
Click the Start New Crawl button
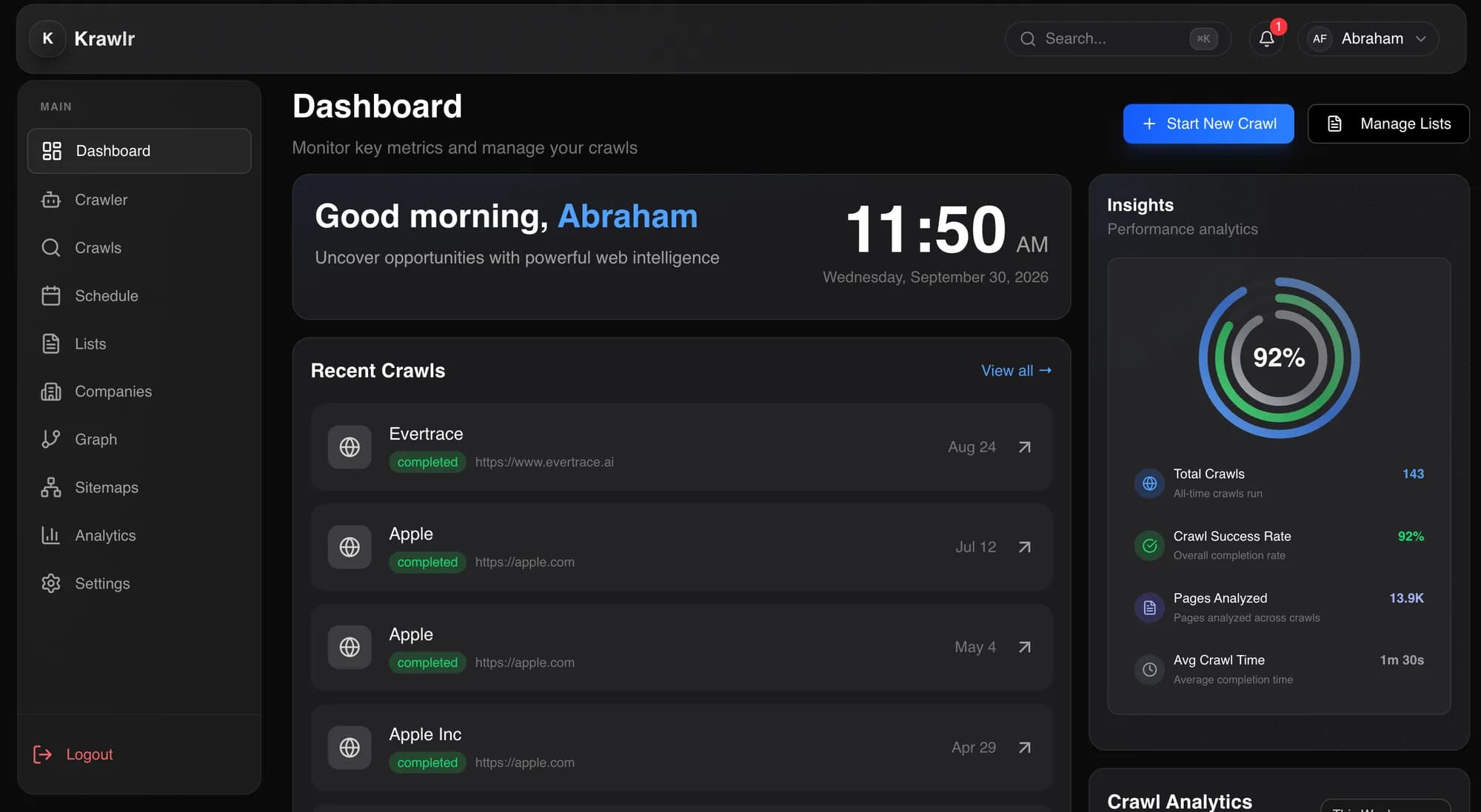pos(1208,124)
